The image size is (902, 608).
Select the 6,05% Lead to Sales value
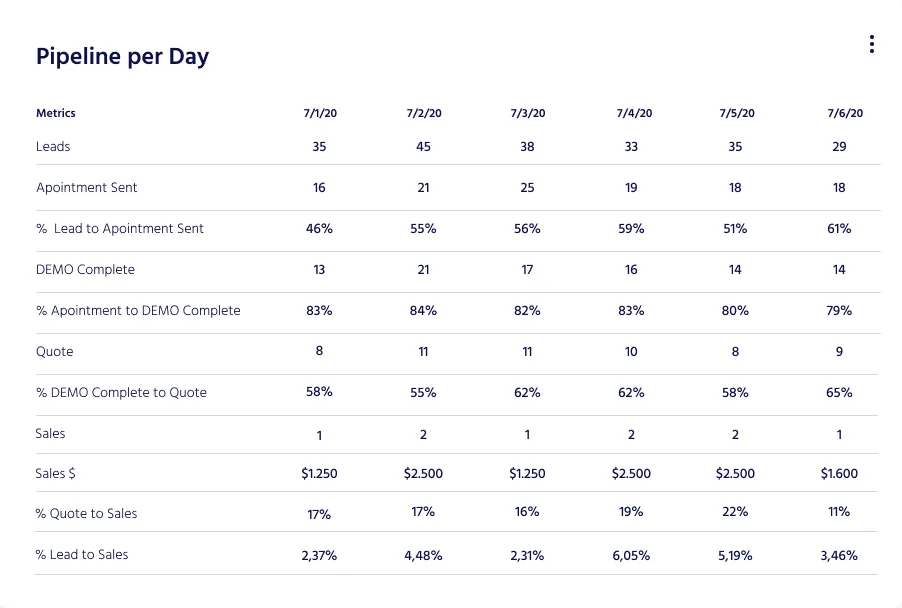click(631, 554)
